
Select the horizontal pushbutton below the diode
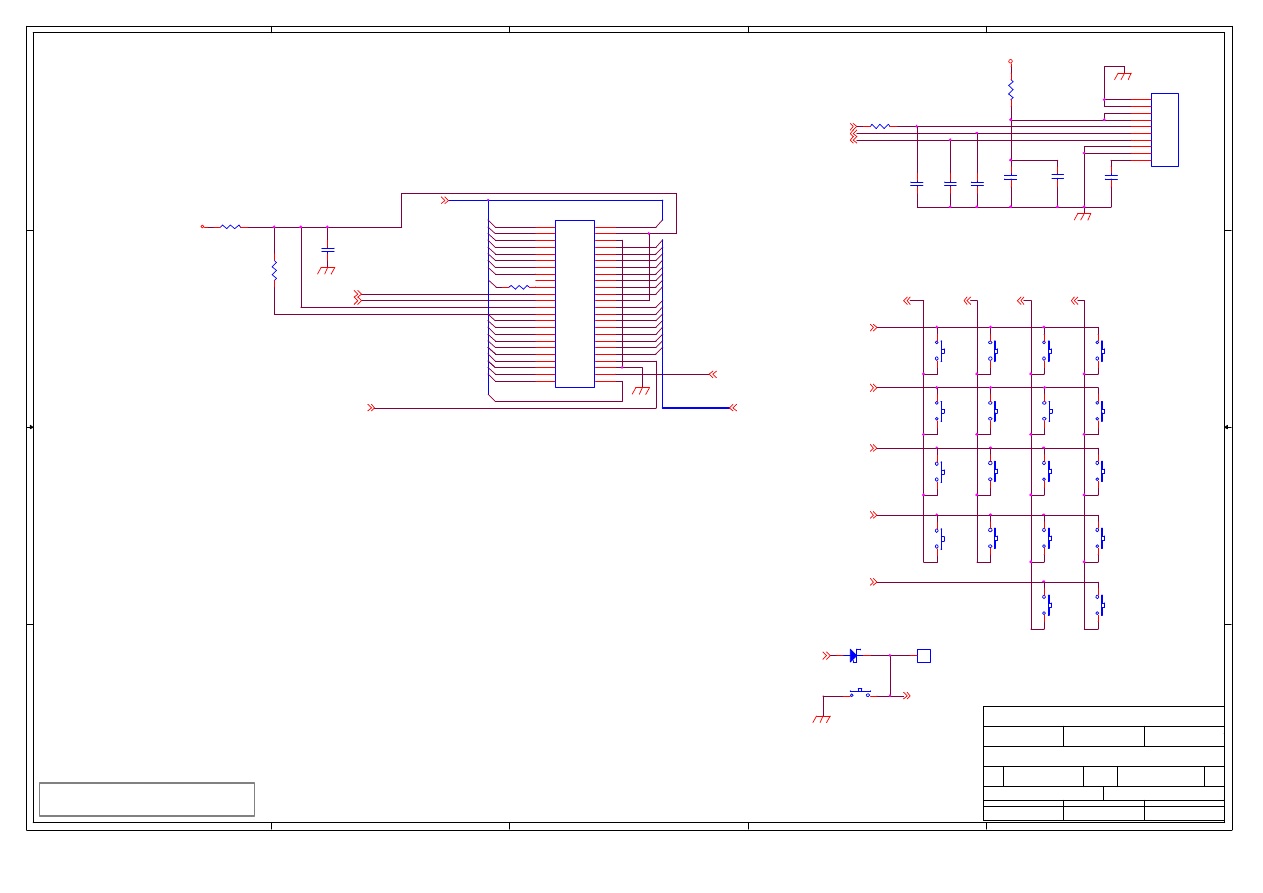tap(860, 693)
